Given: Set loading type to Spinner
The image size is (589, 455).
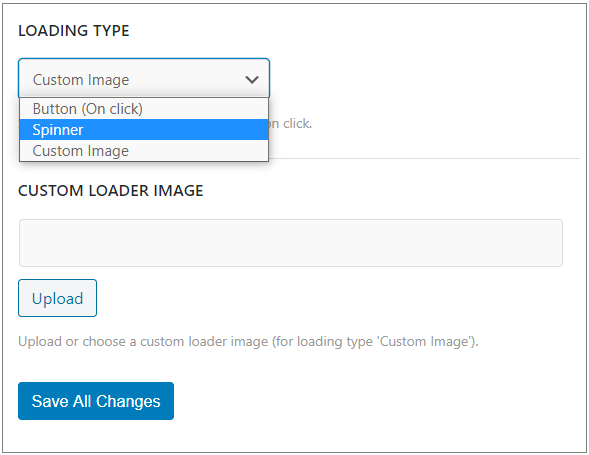Looking at the screenshot, I should 144,130.
